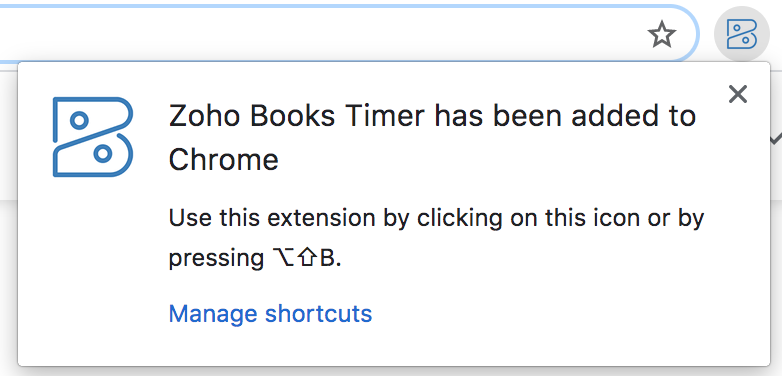The image size is (782, 376).
Task: Click the Zoho Books Timer extension toolbar icon
Action: point(742,34)
